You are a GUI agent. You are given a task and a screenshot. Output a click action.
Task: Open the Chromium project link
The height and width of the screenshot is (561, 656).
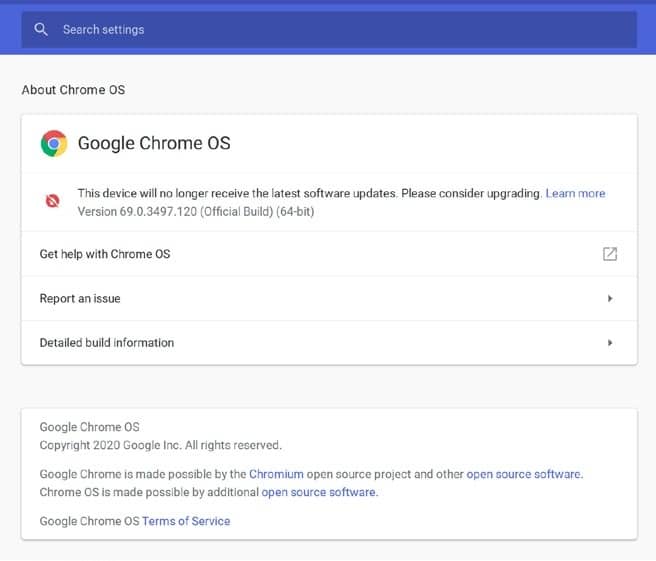[276, 474]
